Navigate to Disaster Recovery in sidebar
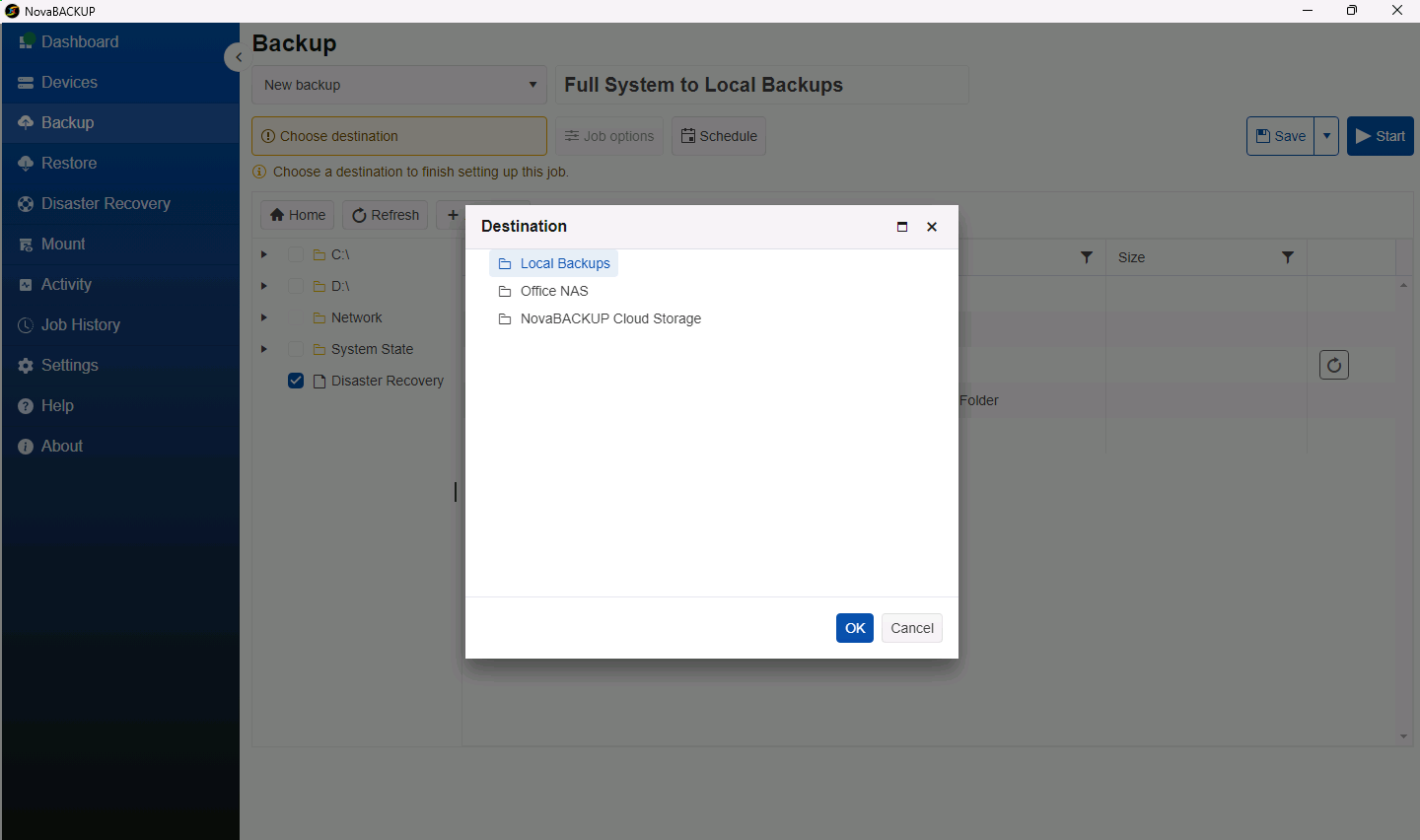The height and width of the screenshot is (840, 1420). point(120,203)
